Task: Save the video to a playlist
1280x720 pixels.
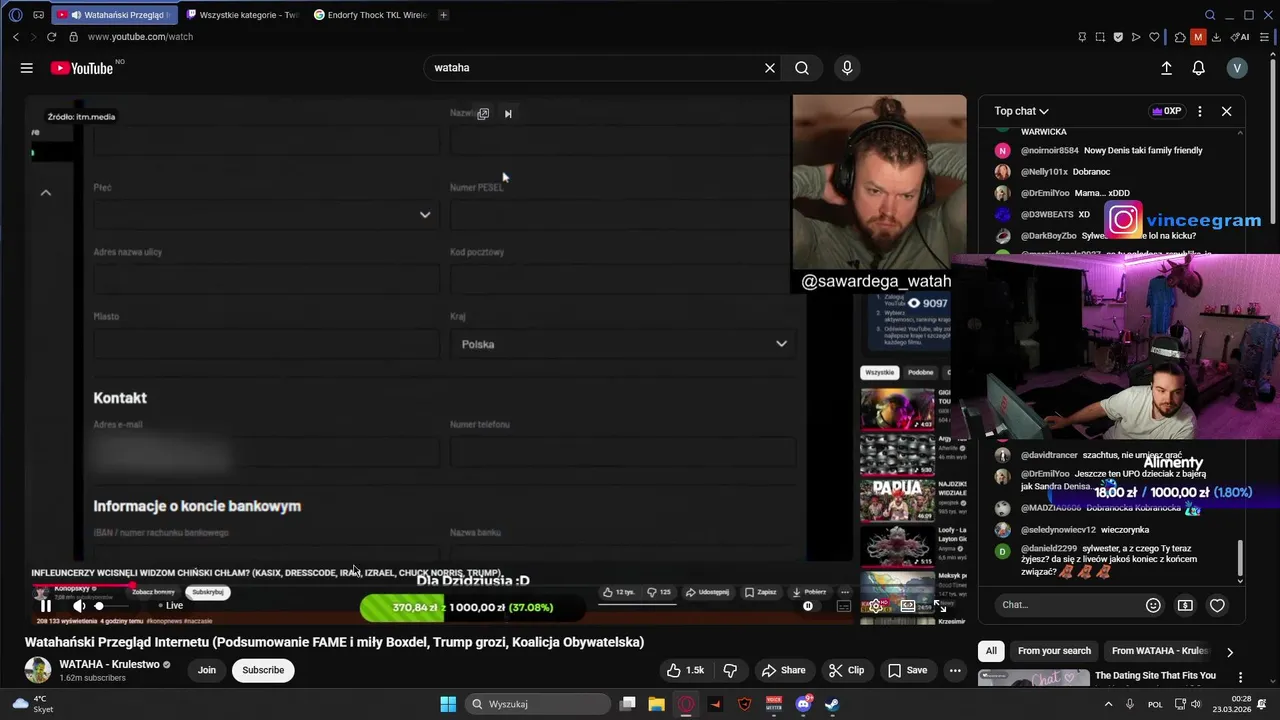Action: tap(907, 670)
